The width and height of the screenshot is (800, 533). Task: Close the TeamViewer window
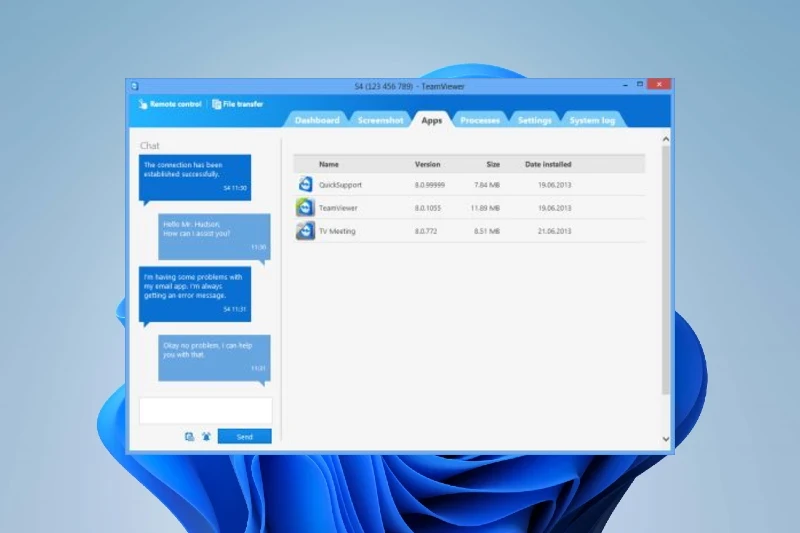click(659, 84)
